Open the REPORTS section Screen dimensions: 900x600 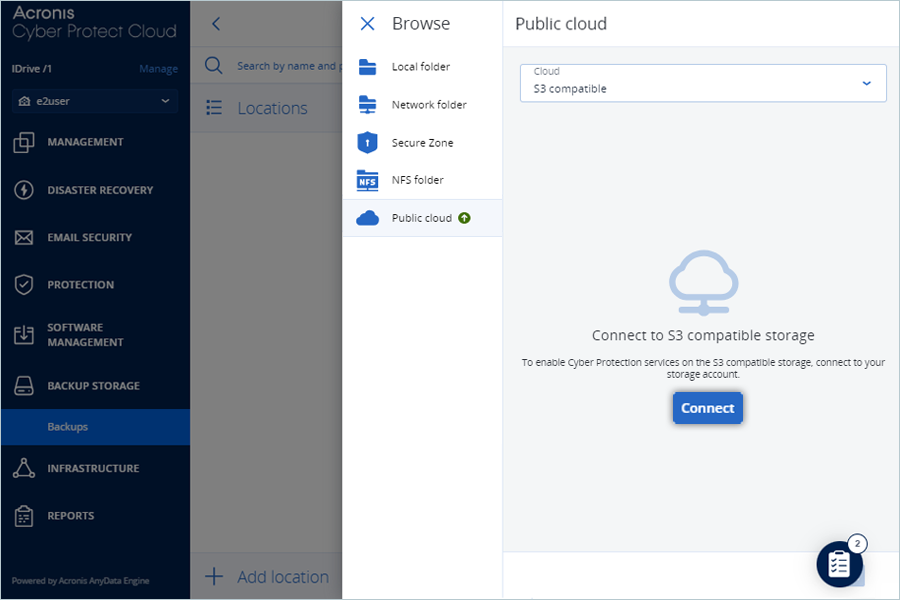pos(71,516)
